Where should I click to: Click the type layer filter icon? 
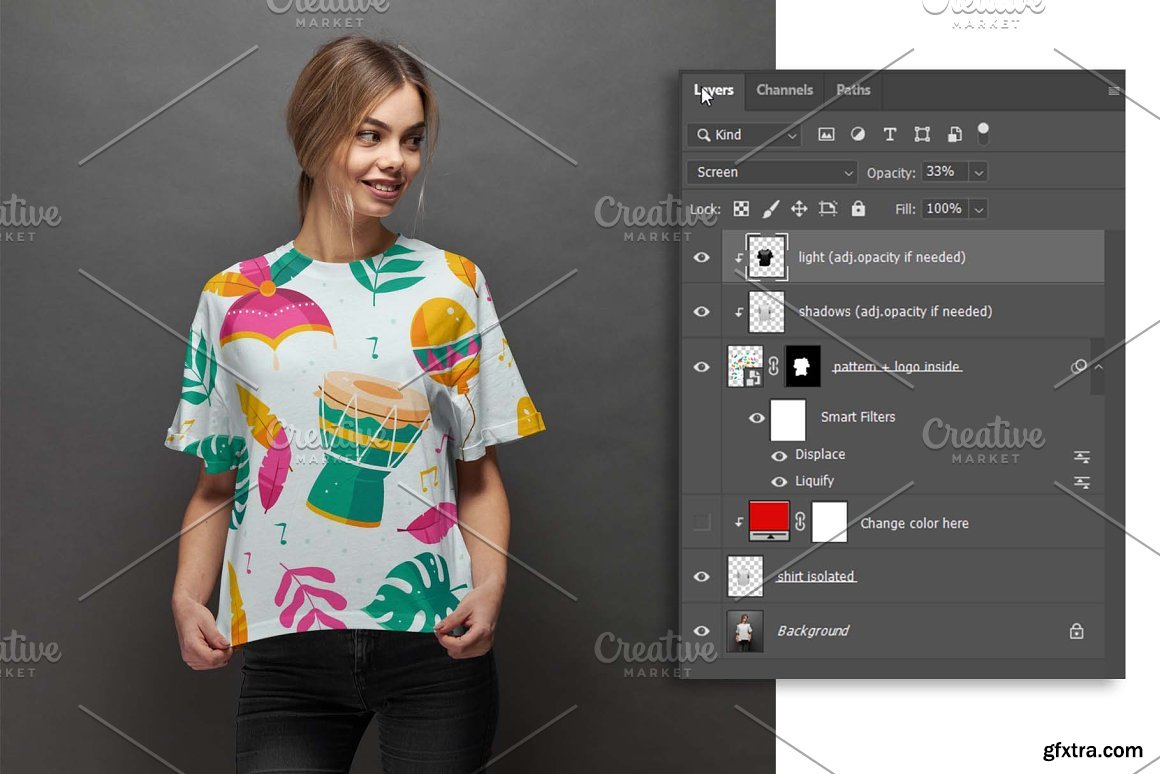pos(890,135)
